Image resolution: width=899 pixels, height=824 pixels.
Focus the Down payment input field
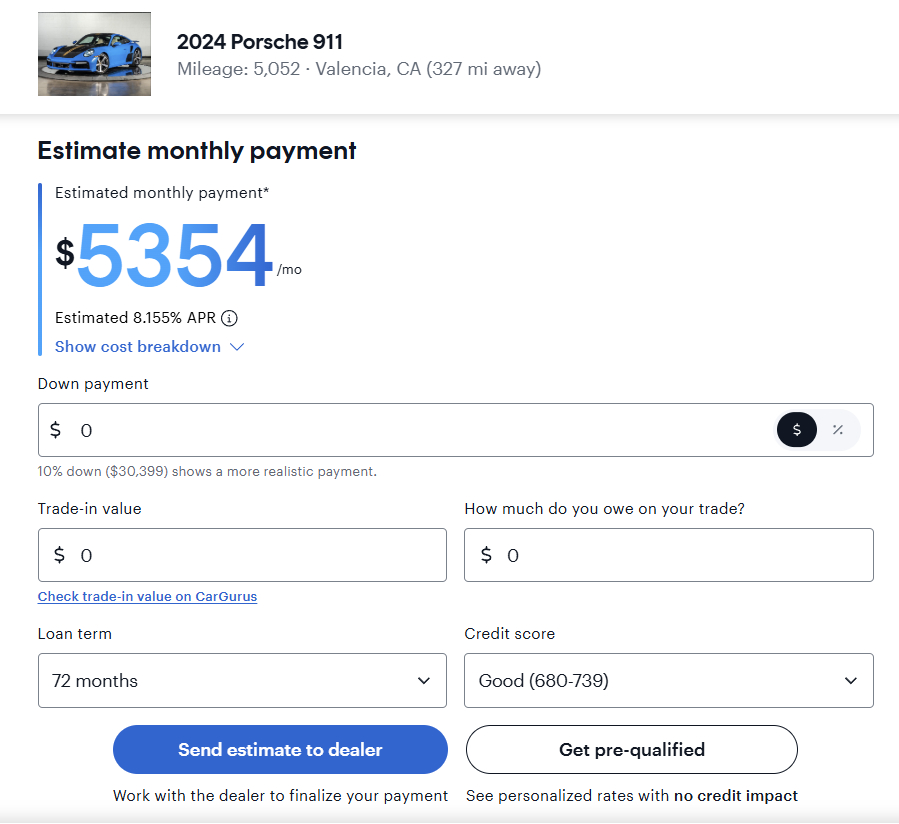pos(400,430)
